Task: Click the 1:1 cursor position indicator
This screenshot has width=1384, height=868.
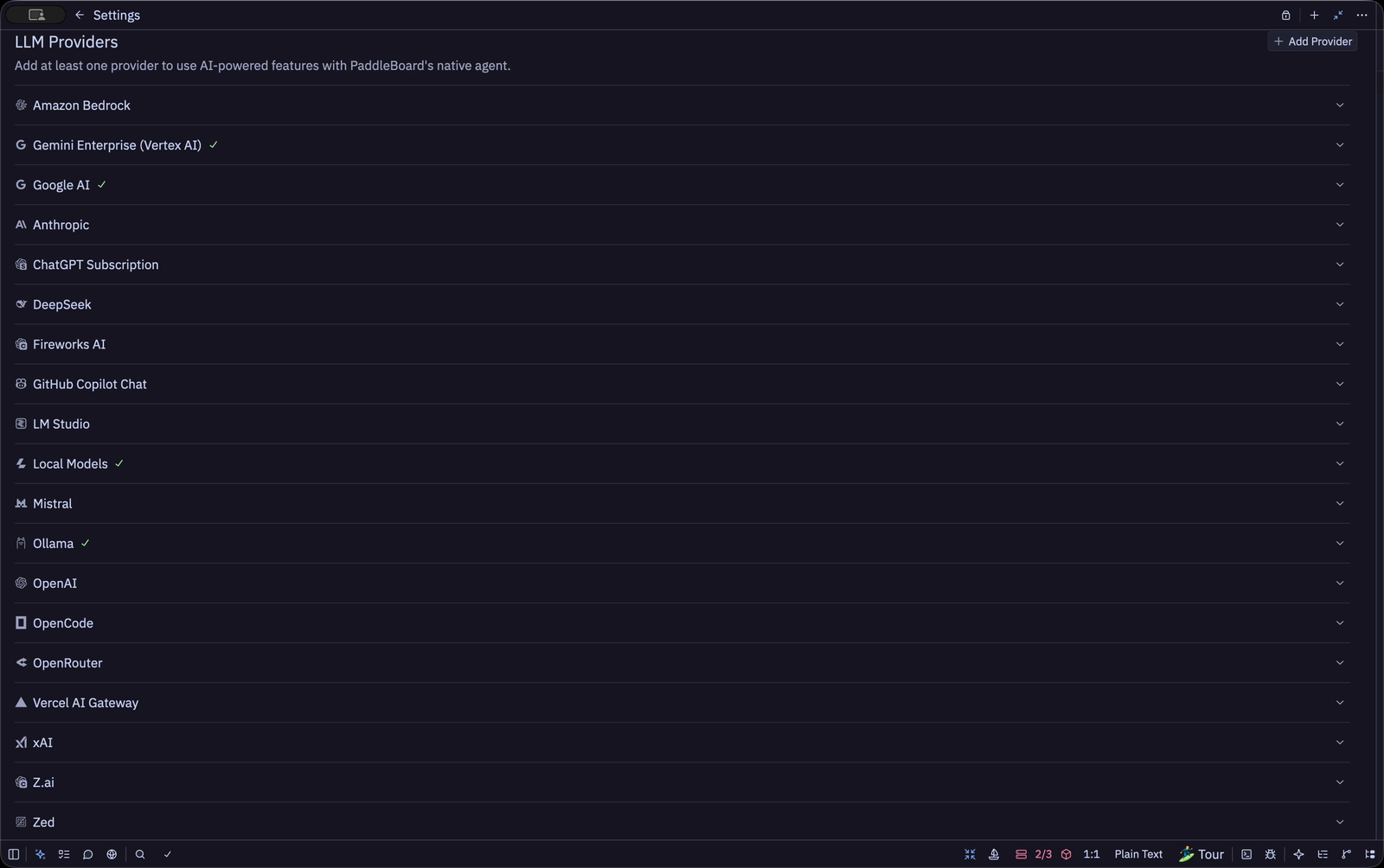Action: point(1092,854)
